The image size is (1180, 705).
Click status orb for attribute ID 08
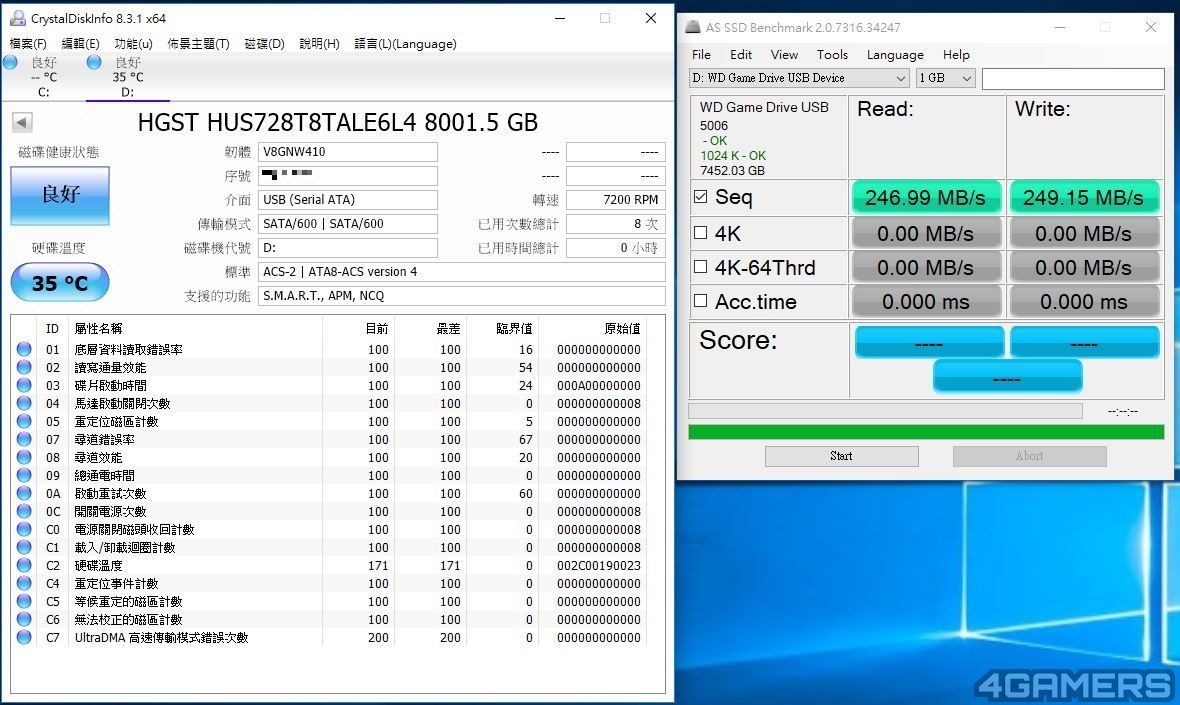pos(24,457)
